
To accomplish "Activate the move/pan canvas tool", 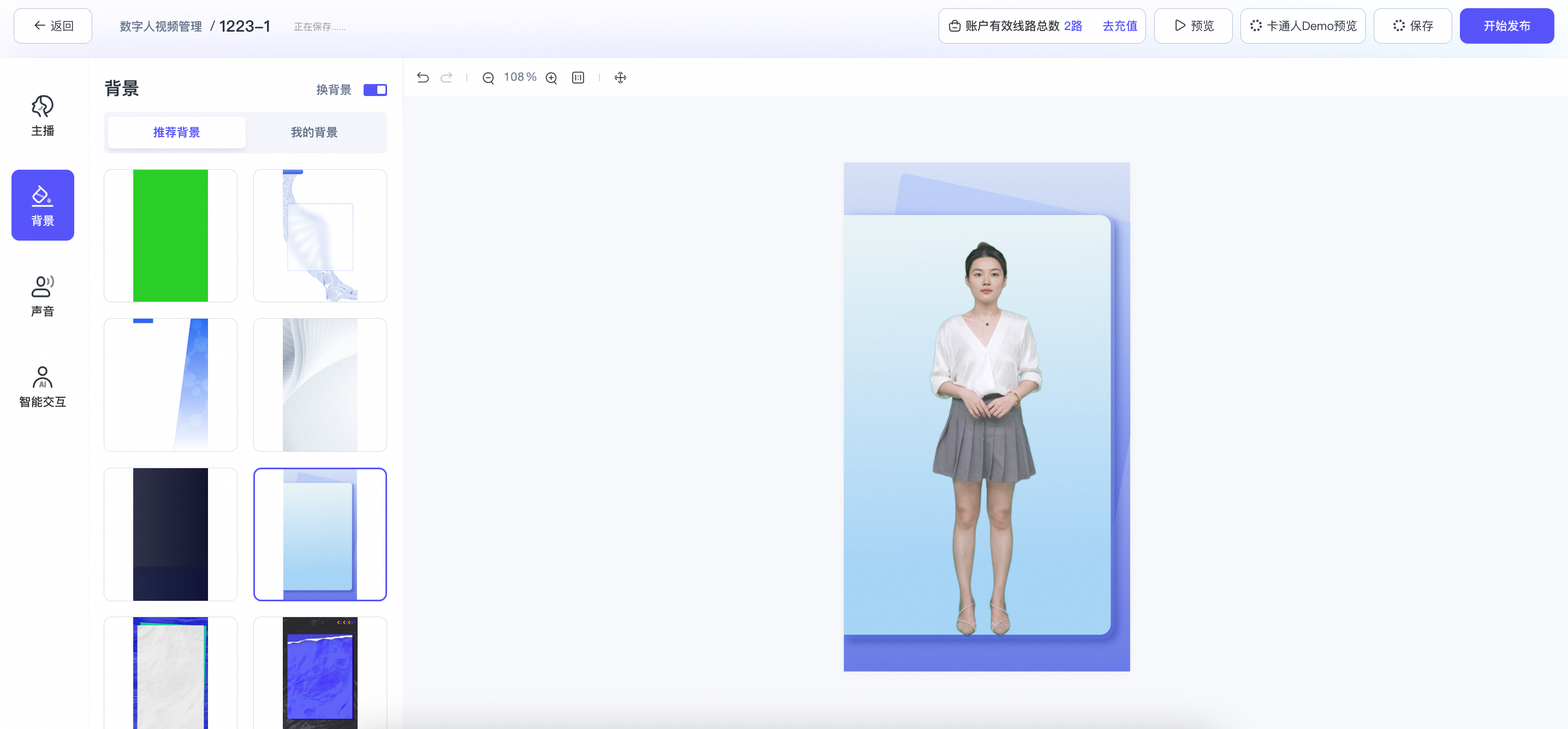I will 620,77.
